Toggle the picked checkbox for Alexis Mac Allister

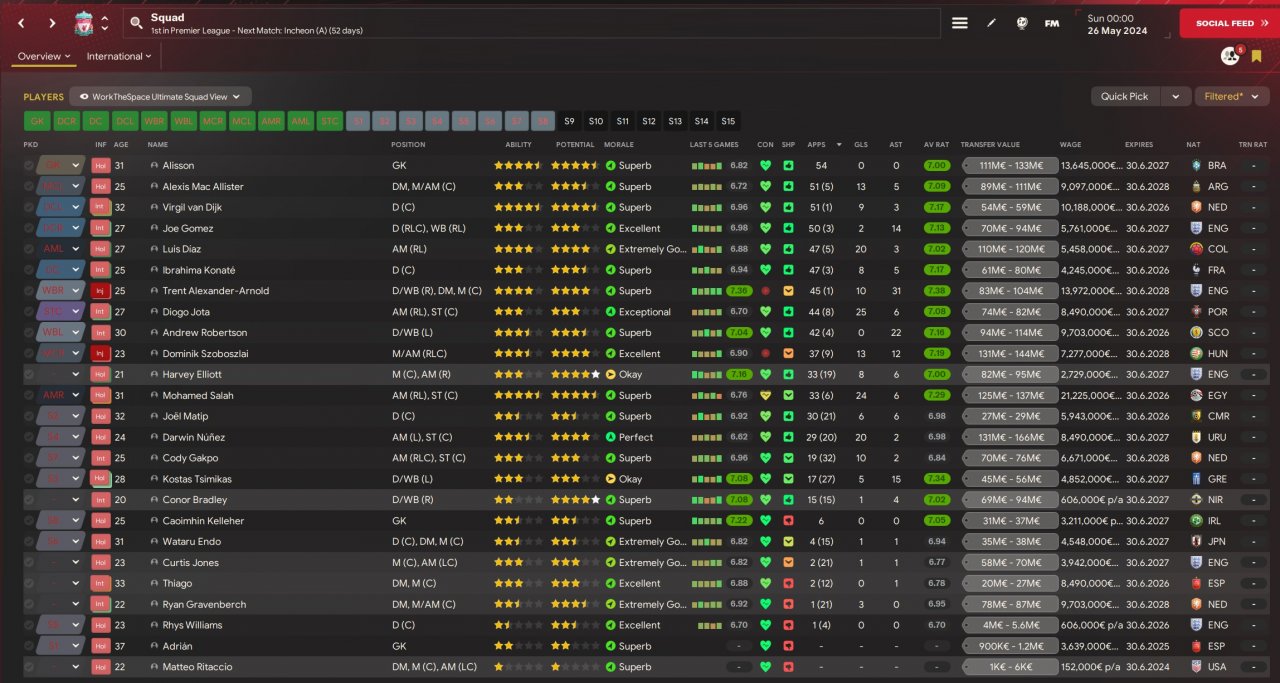pyautogui.click(x=29, y=187)
